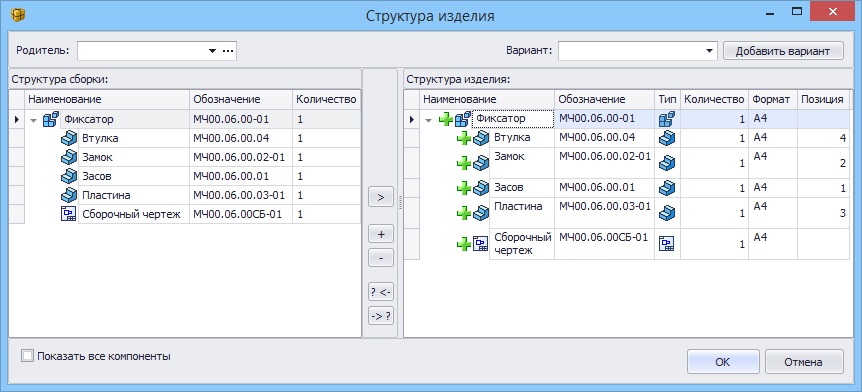
Task: Select left cell МЧ00.06.00.03-01
Action: [x=241, y=195]
